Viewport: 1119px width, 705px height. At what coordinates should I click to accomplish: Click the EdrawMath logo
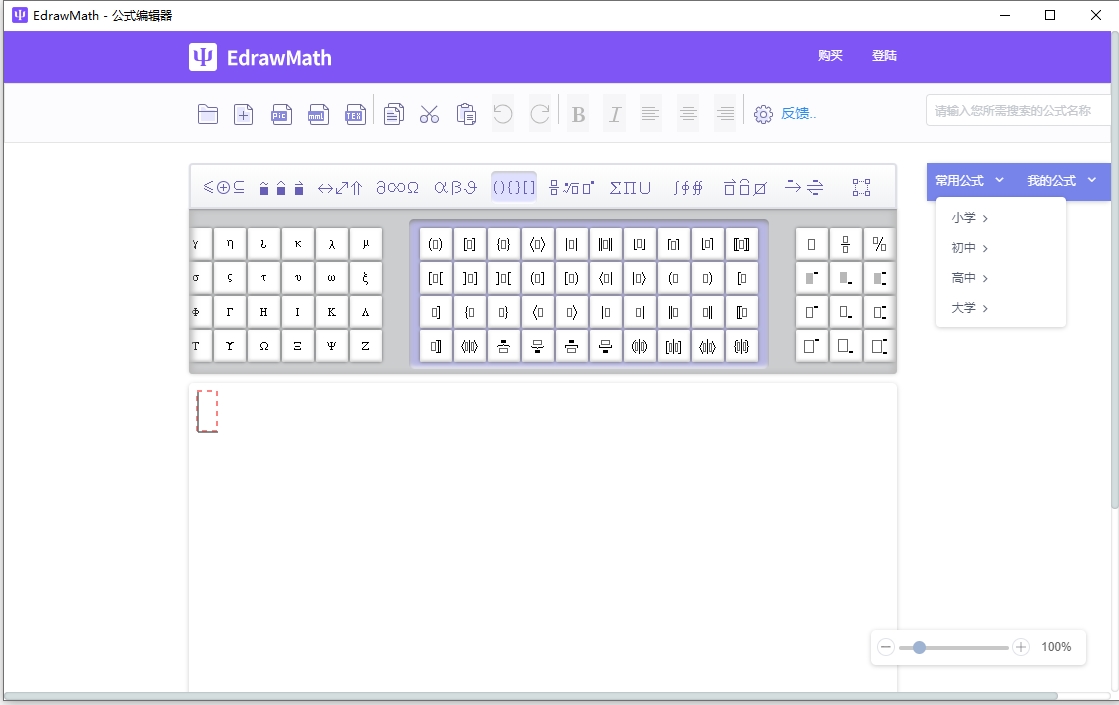click(260, 57)
